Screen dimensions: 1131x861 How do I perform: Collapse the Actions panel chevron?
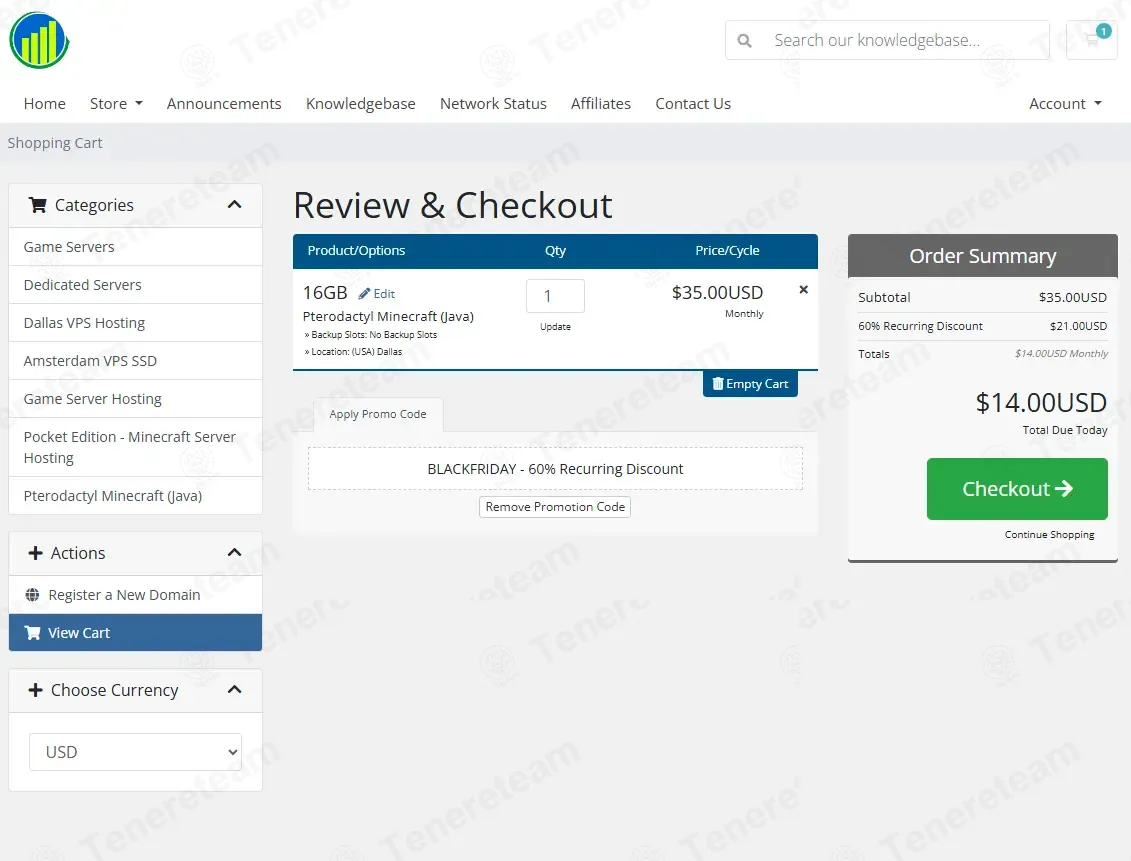click(x=234, y=552)
